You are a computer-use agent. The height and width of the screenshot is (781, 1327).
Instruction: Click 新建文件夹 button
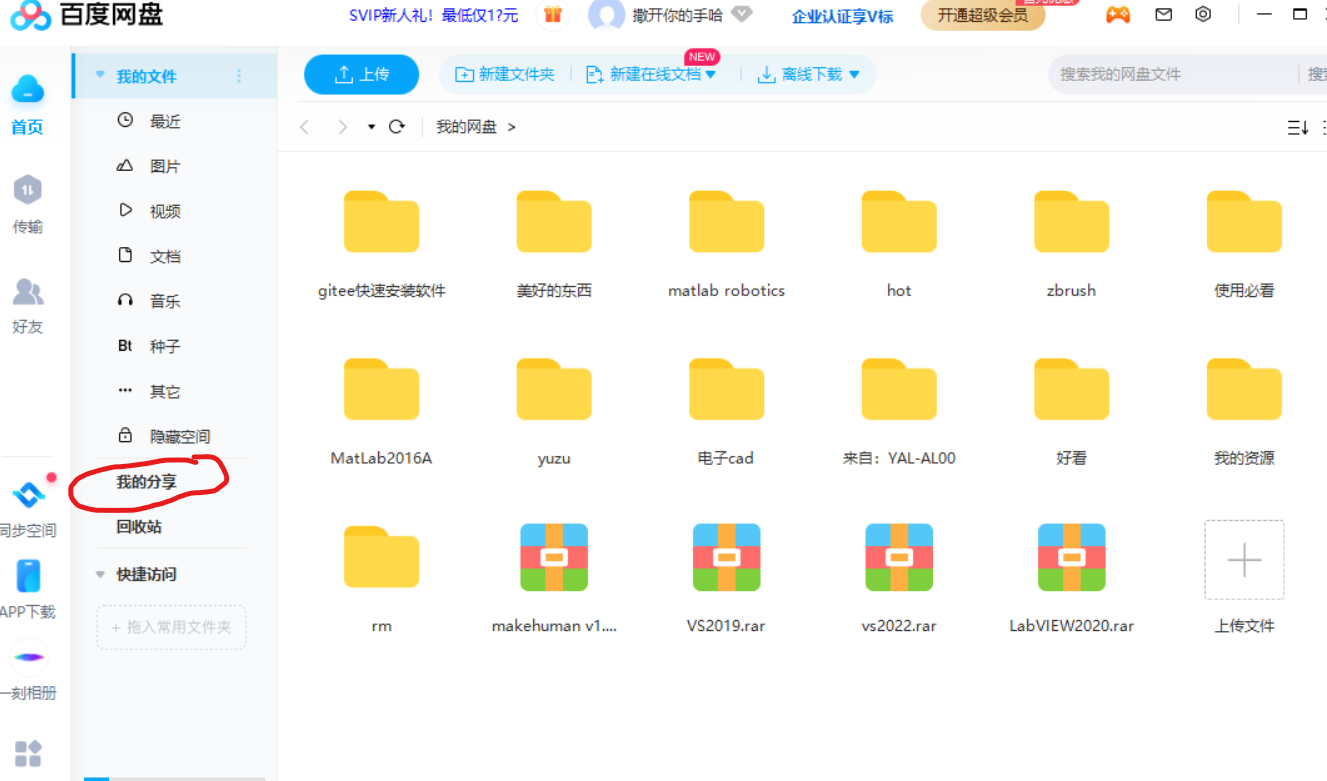pyautogui.click(x=505, y=75)
